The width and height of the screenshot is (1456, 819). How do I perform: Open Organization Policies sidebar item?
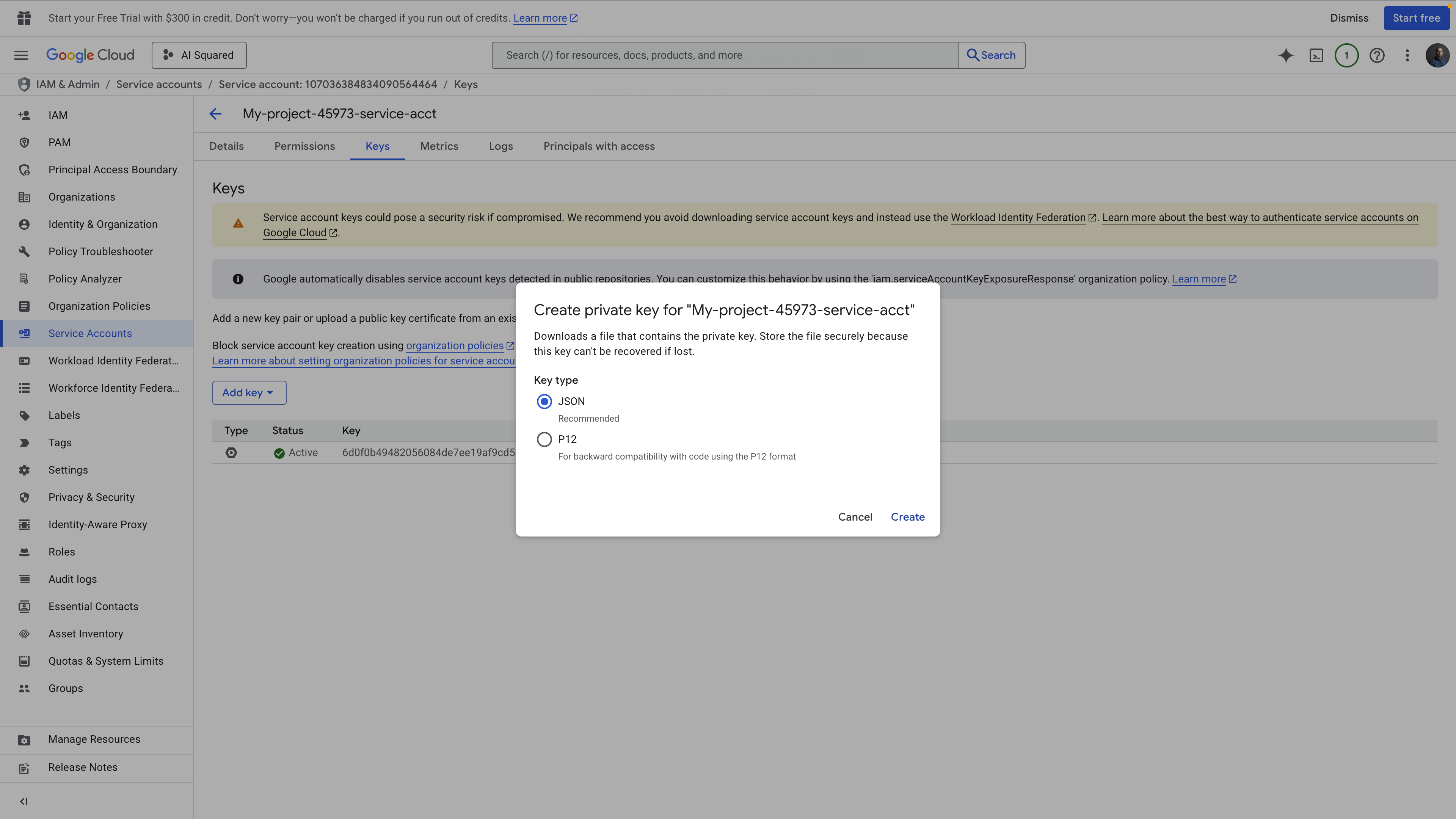(x=97, y=306)
